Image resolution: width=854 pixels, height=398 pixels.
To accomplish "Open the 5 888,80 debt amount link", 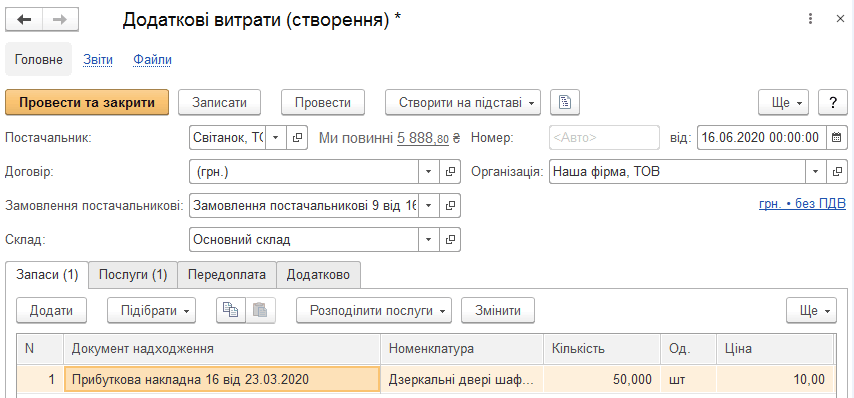I will coord(423,138).
